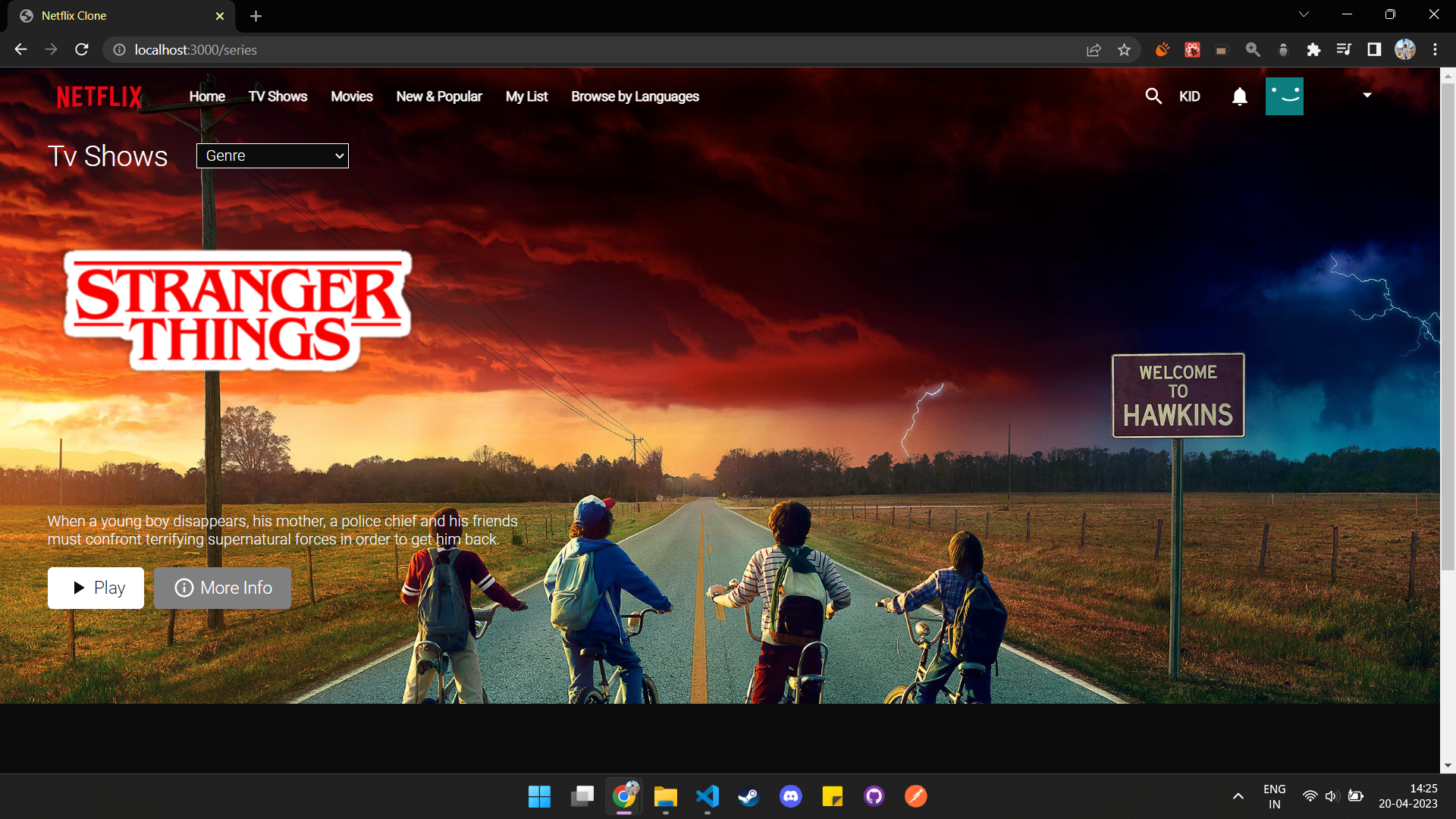This screenshot has height=819, width=1456.
Task: Open the volume icon in system tray
Action: coord(1332,796)
